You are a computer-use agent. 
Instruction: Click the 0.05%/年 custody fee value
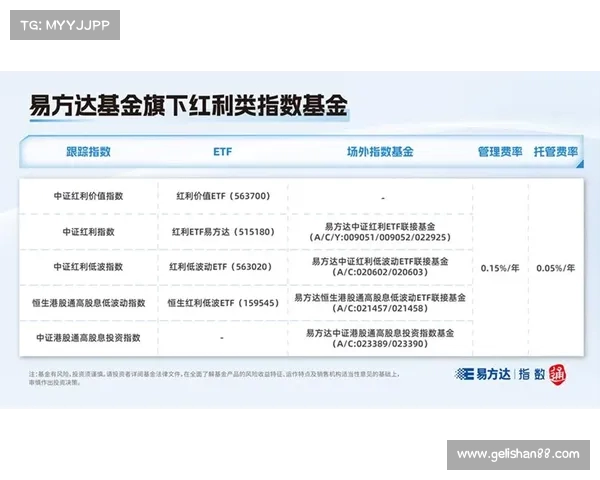pyautogui.click(x=556, y=268)
